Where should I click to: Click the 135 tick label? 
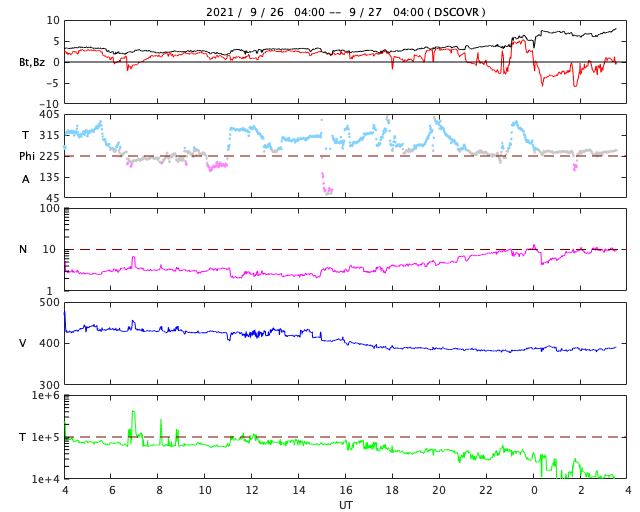click(49, 178)
